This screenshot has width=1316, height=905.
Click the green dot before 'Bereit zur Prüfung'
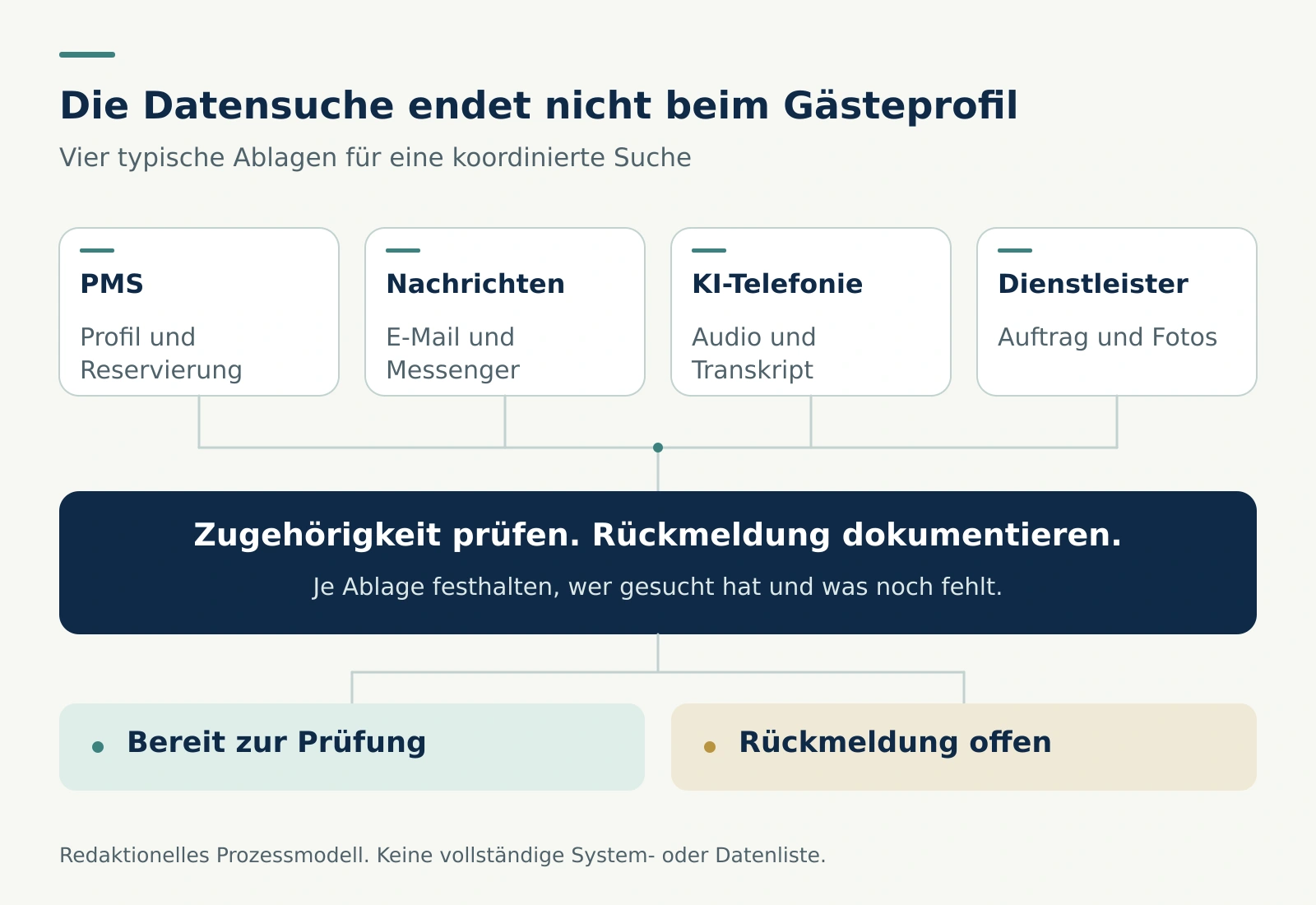point(98,747)
